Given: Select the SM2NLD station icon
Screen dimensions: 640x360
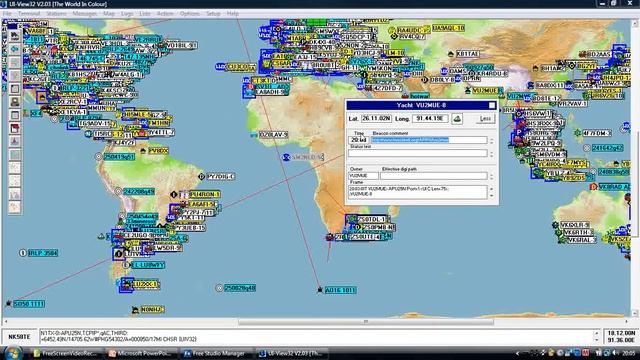Looking at the screenshot, I should 287,157.
